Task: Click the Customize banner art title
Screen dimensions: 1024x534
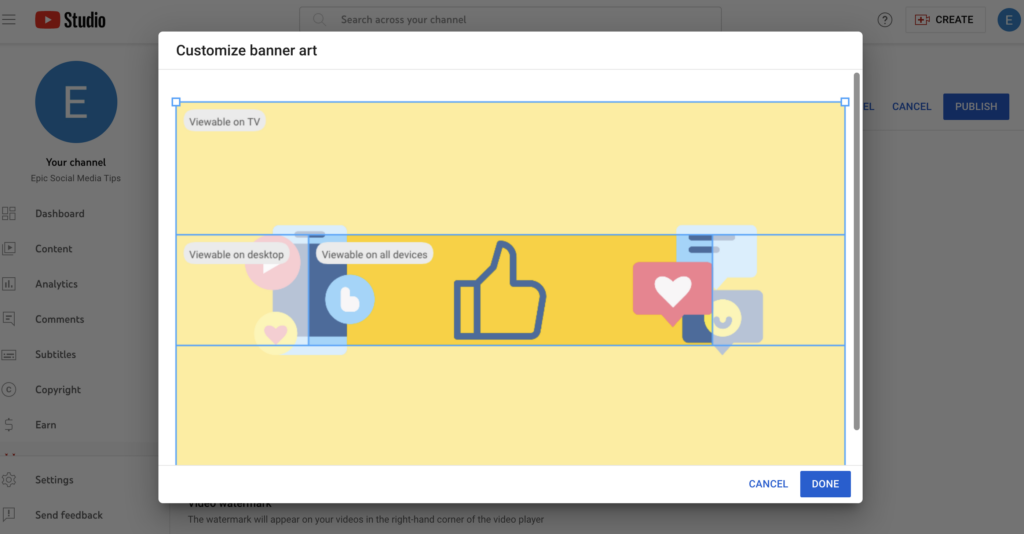Action: pos(246,50)
